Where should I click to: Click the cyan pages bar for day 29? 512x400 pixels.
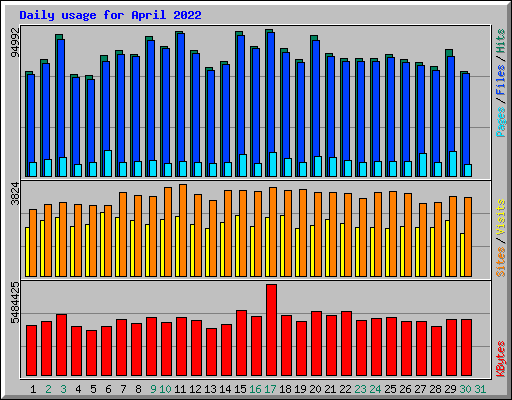point(453,164)
